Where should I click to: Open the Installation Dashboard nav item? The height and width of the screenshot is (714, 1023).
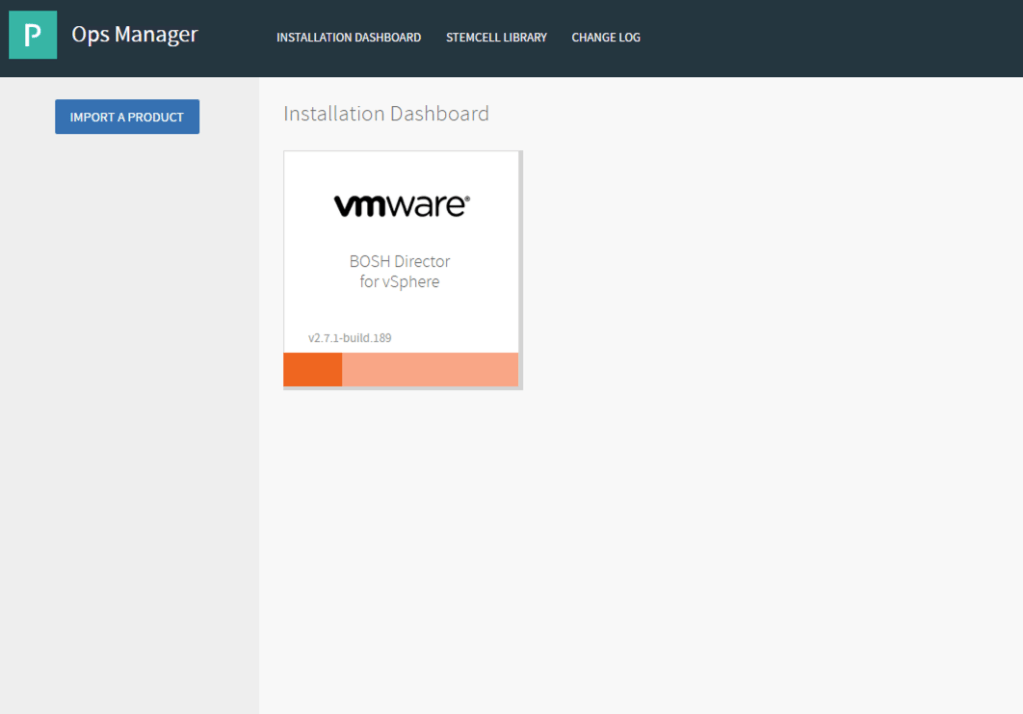pyautogui.click(x=348, y=38)
